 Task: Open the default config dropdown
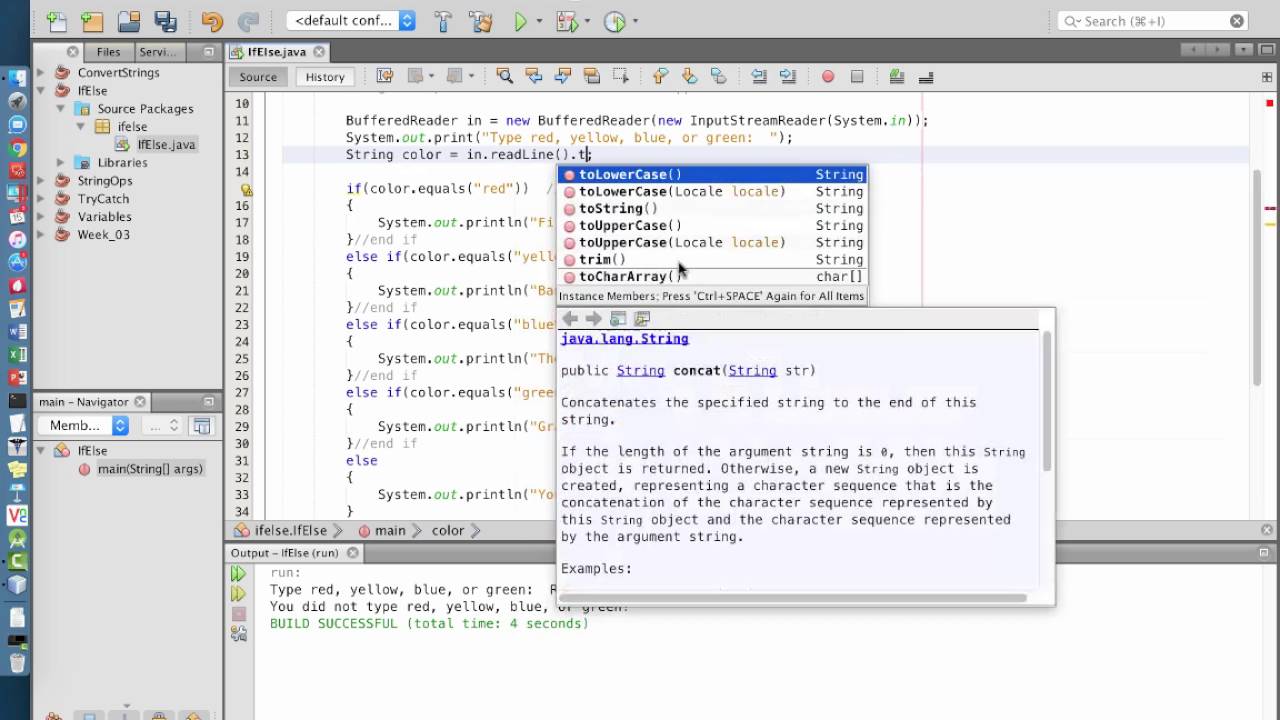click(351, 21)
